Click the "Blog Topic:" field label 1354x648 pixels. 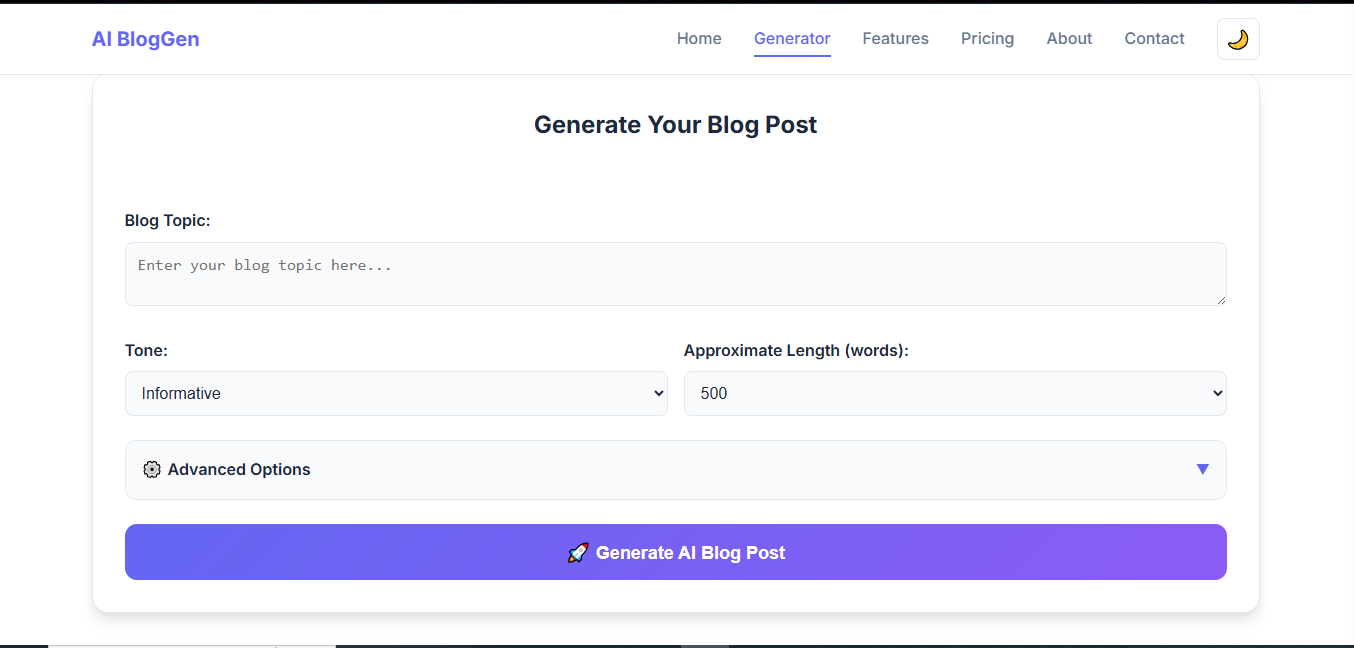168,221
